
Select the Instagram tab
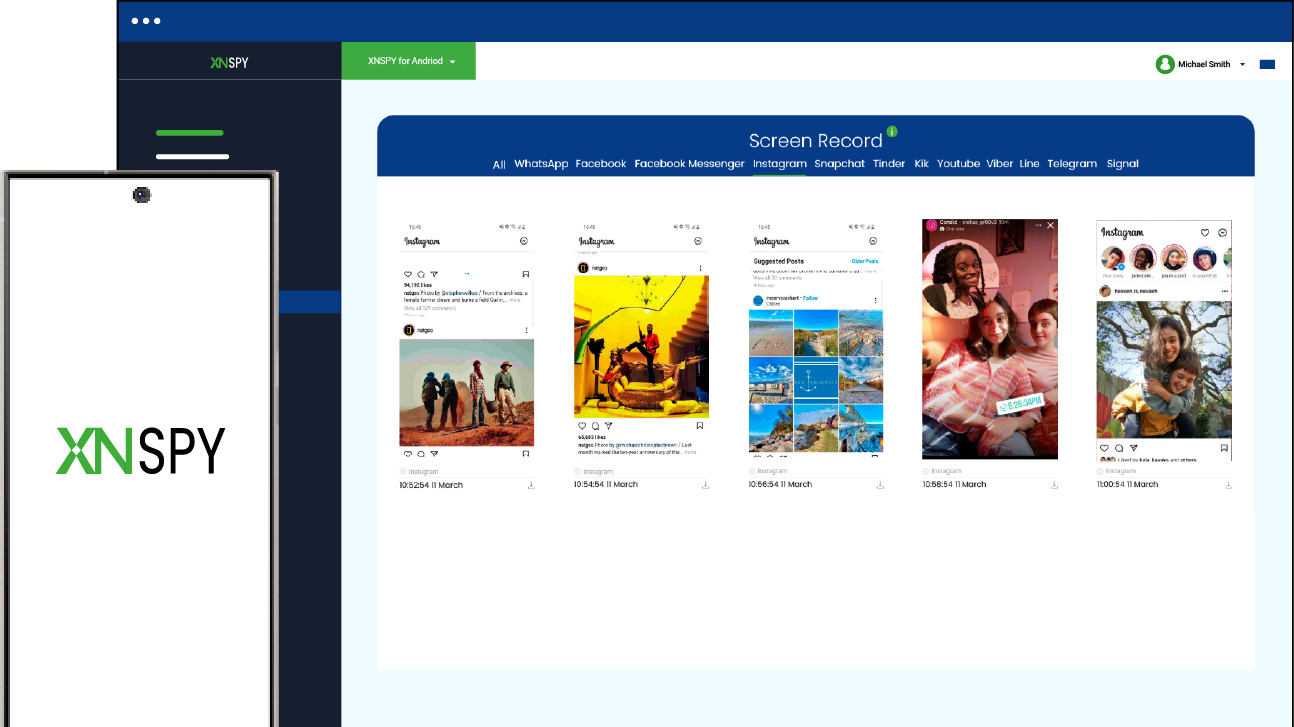point(780,164)
